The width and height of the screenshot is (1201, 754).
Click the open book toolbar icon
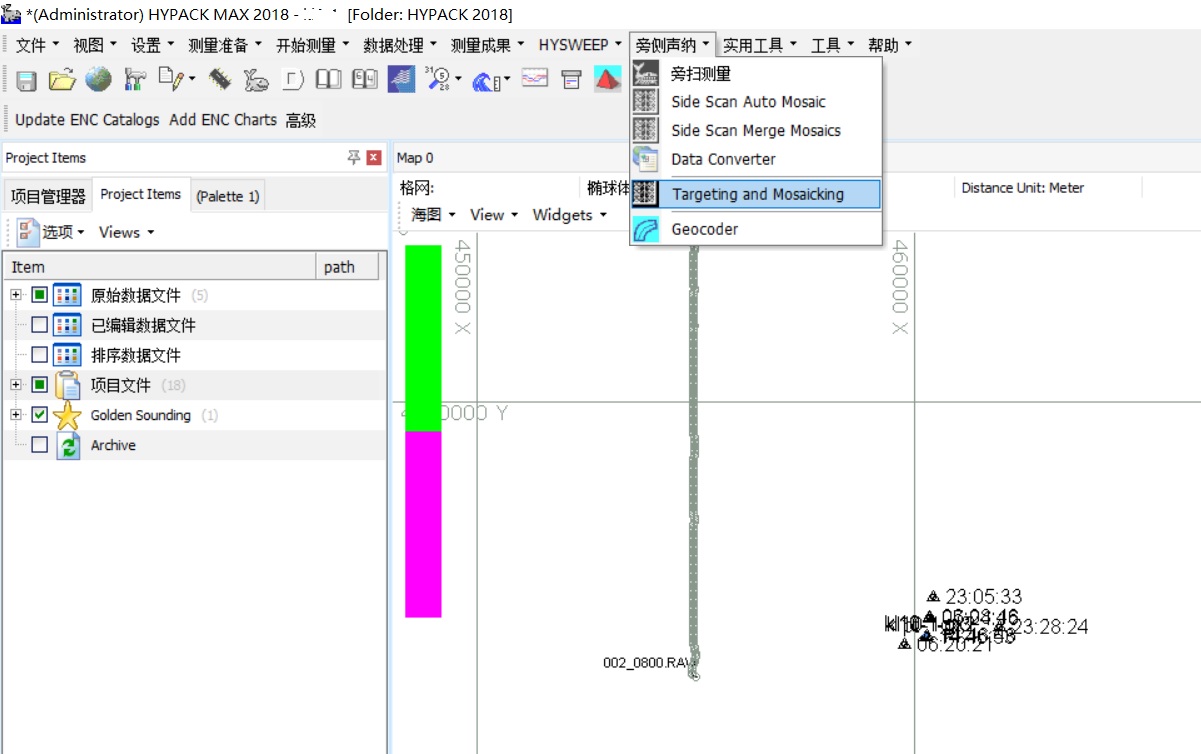(x=328, y=80)
